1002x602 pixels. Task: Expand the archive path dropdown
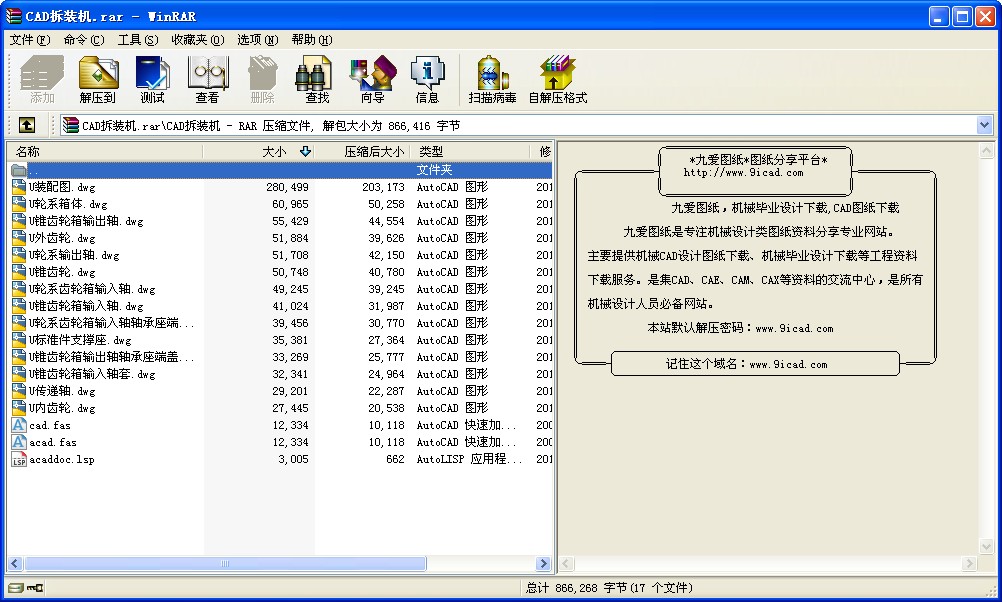[x=984, y=125]
